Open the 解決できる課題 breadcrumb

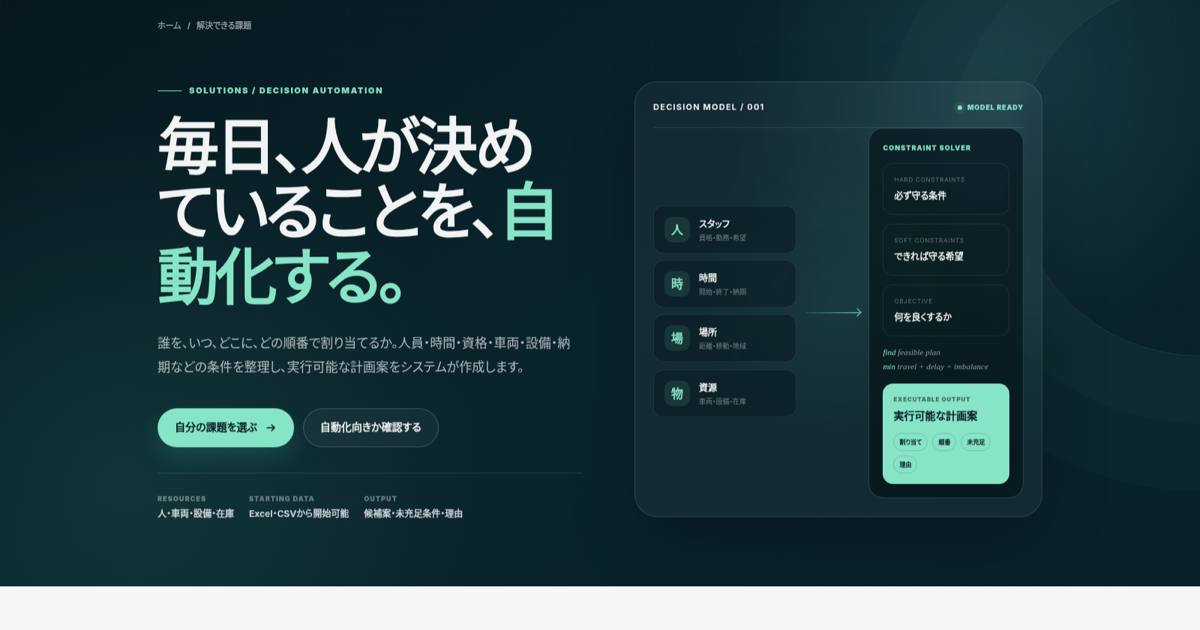click(x=224, y=25)
